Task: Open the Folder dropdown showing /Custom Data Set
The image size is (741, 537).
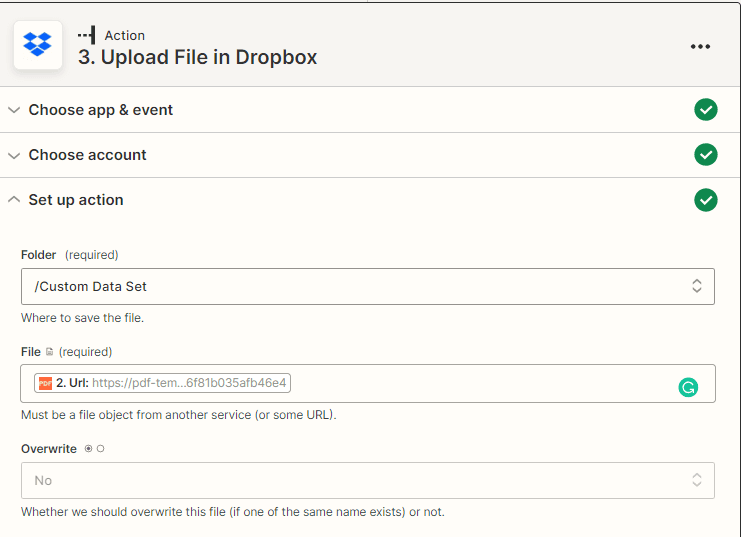Action: point(367,286)
